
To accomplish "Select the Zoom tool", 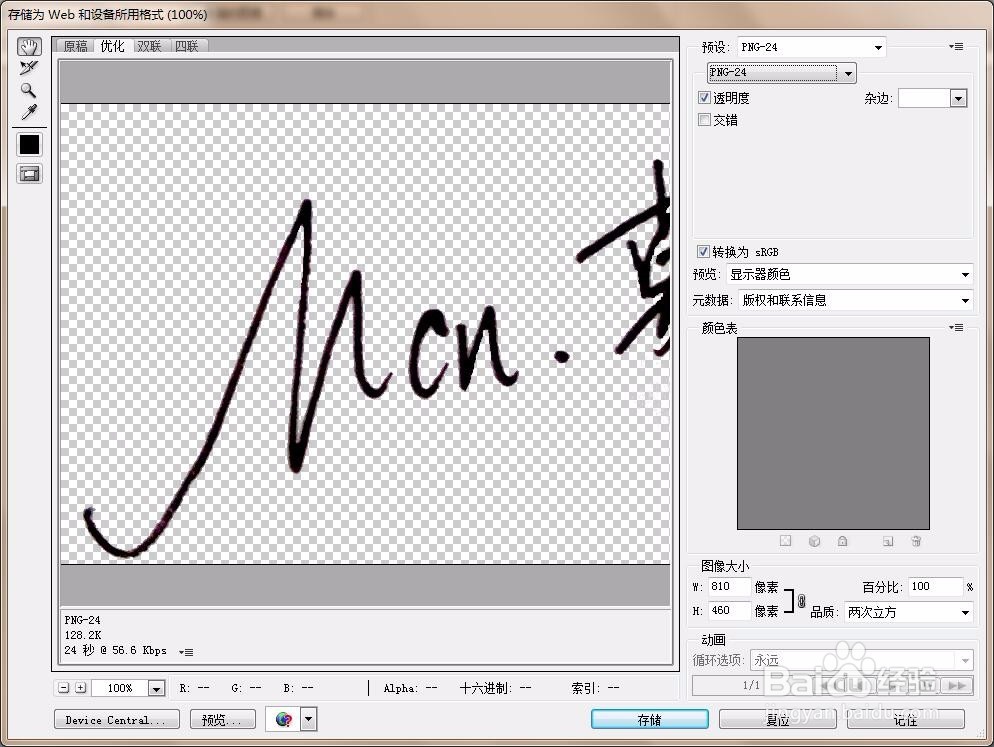I will coord(29,89).
